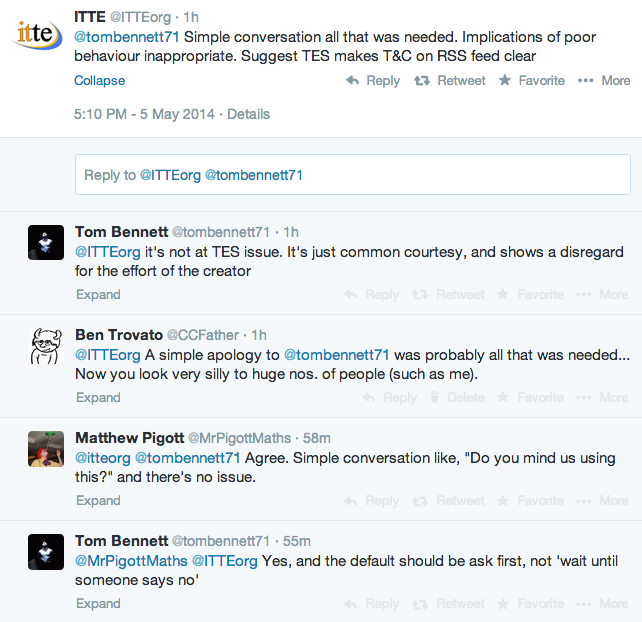This screenshot has width=642, height=622.
Task: Delete Ben Trovato's tweet via trash icon
Action: pyautogui.click(x=457, y=397)
